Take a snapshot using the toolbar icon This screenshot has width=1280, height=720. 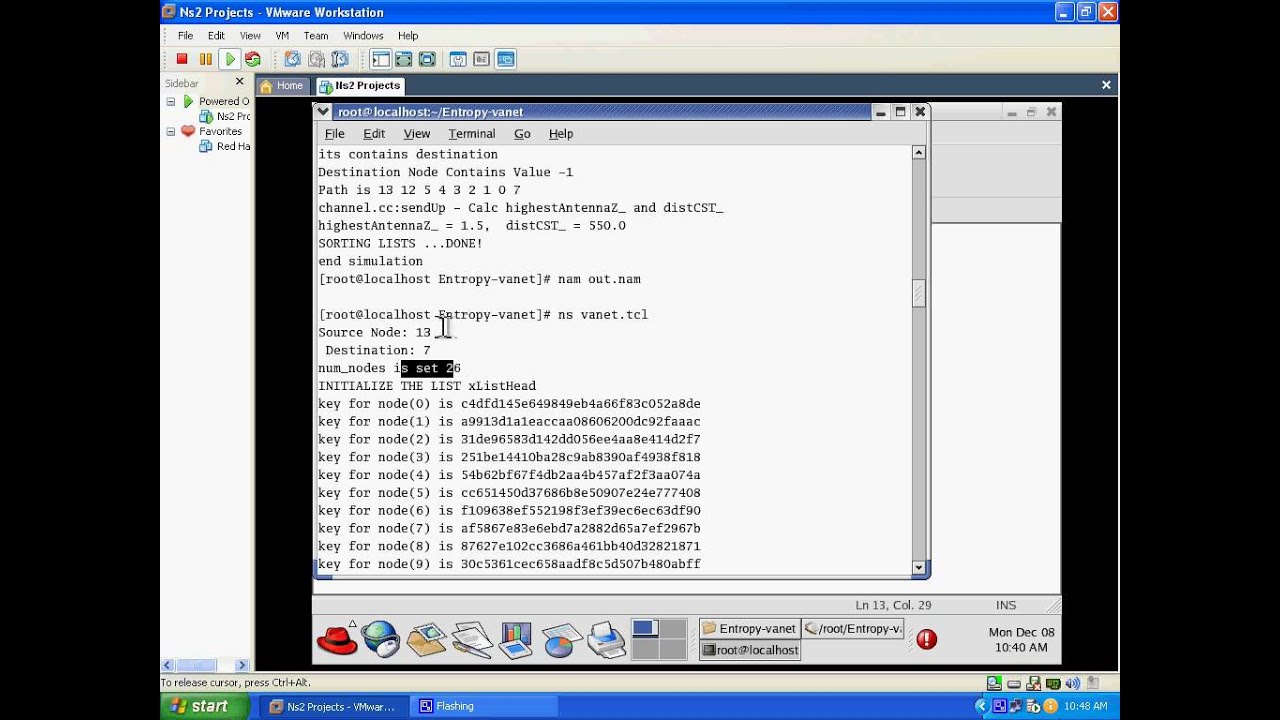click(x=292, y=60)
